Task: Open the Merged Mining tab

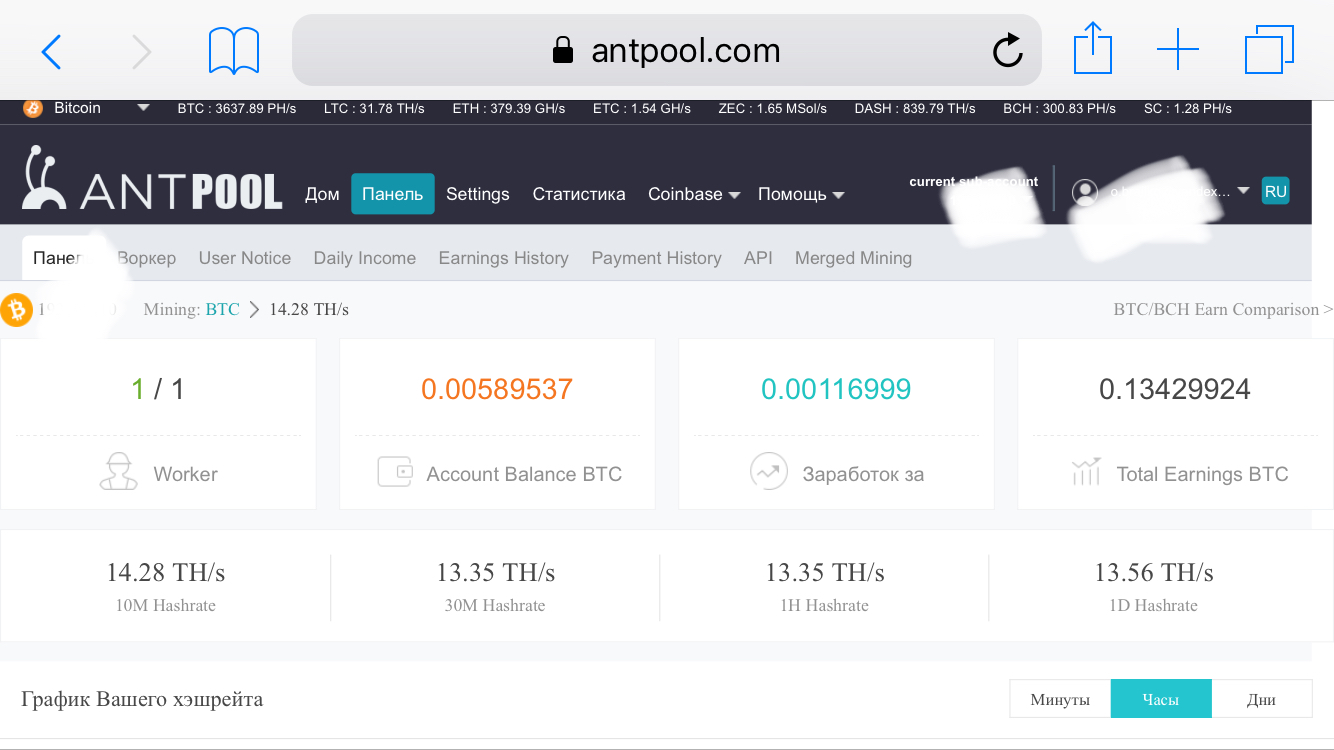Action: pos(853,258)
